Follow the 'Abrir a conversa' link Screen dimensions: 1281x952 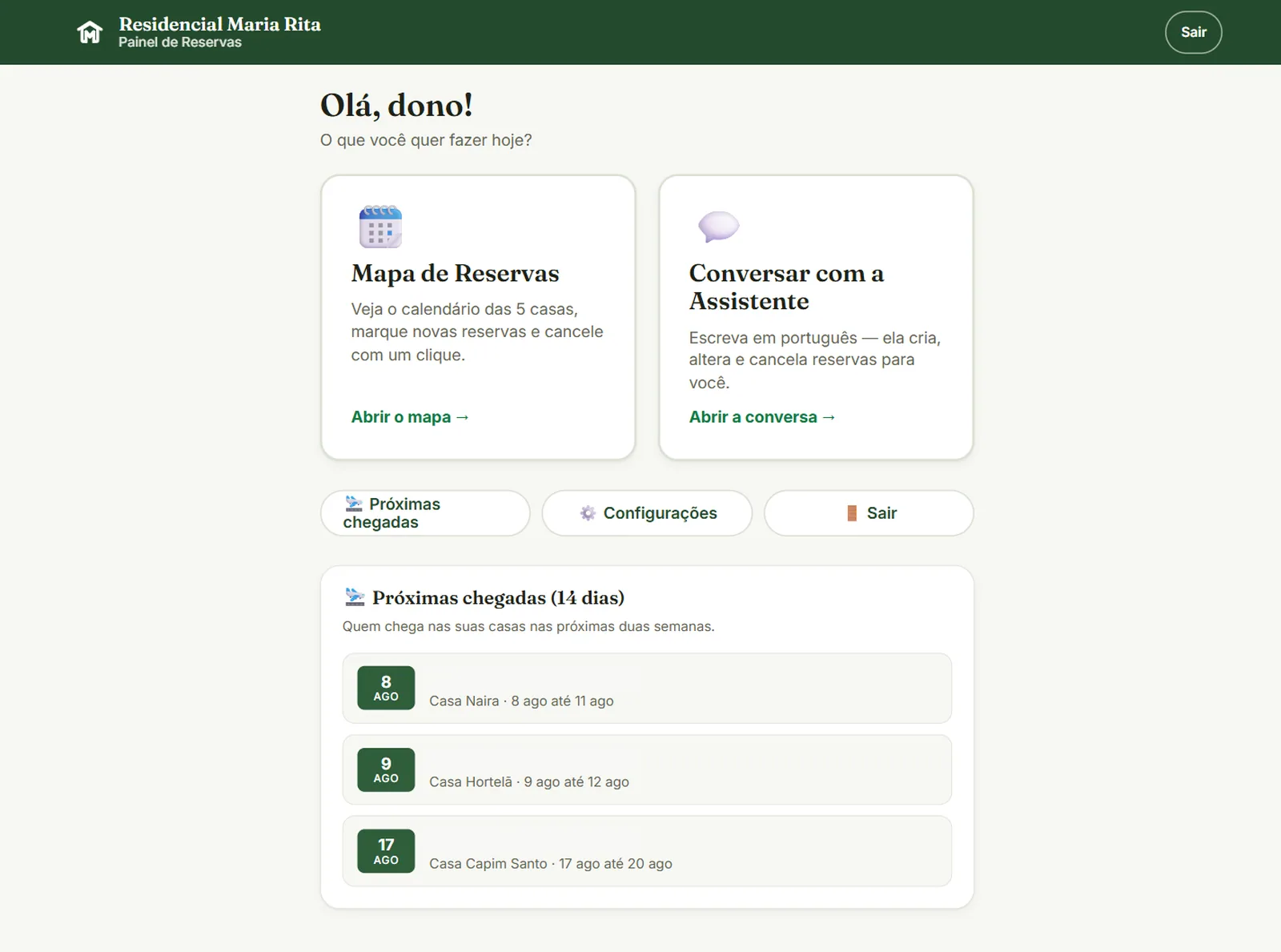click(x=762, y=417)
